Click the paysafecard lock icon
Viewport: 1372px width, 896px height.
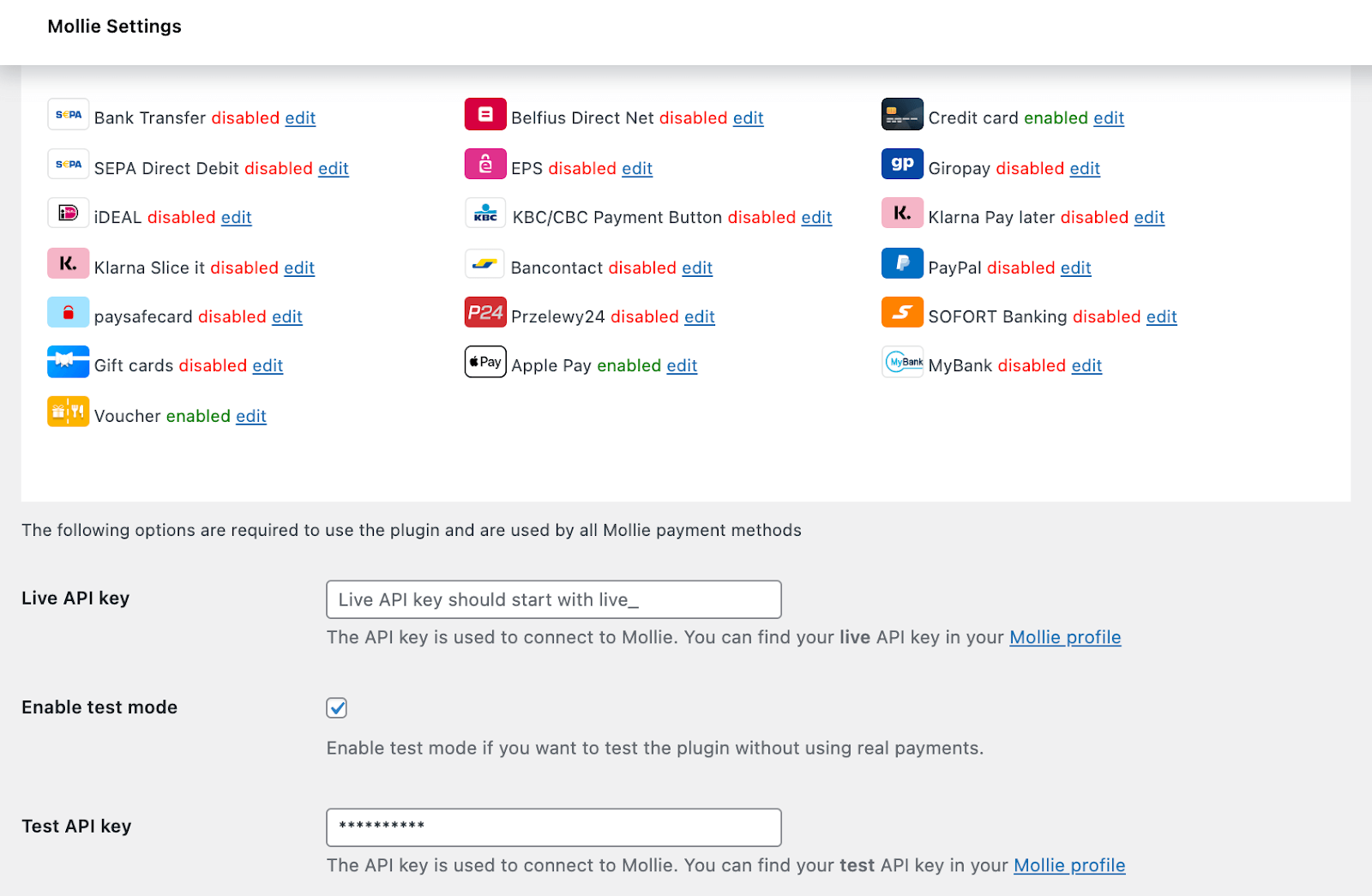68,313
